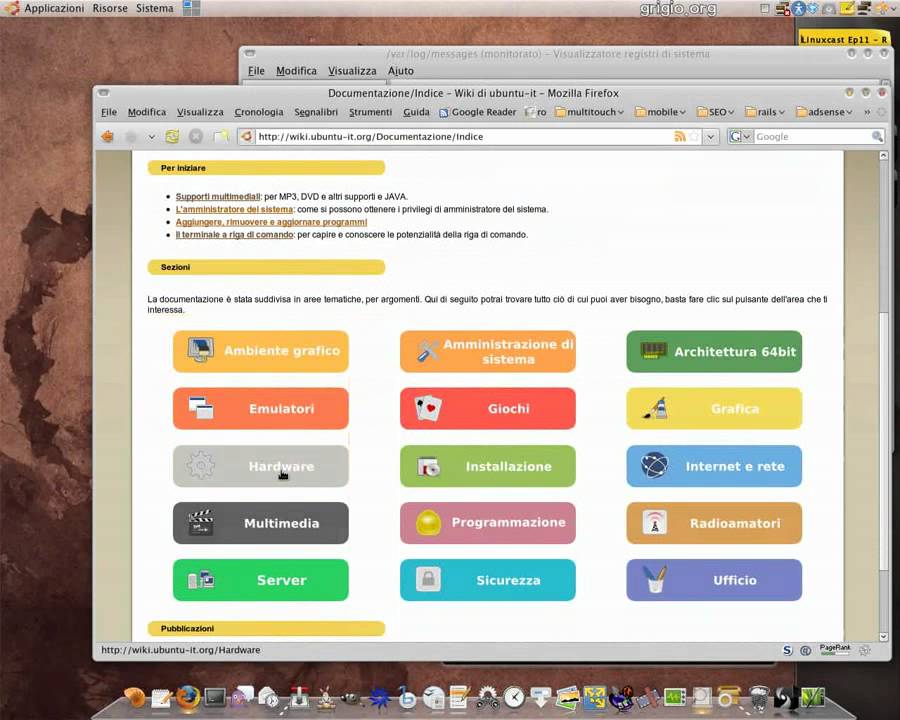Open the address bar history dropdown
This screenshot has width=900, height=720.
[711, 137]
